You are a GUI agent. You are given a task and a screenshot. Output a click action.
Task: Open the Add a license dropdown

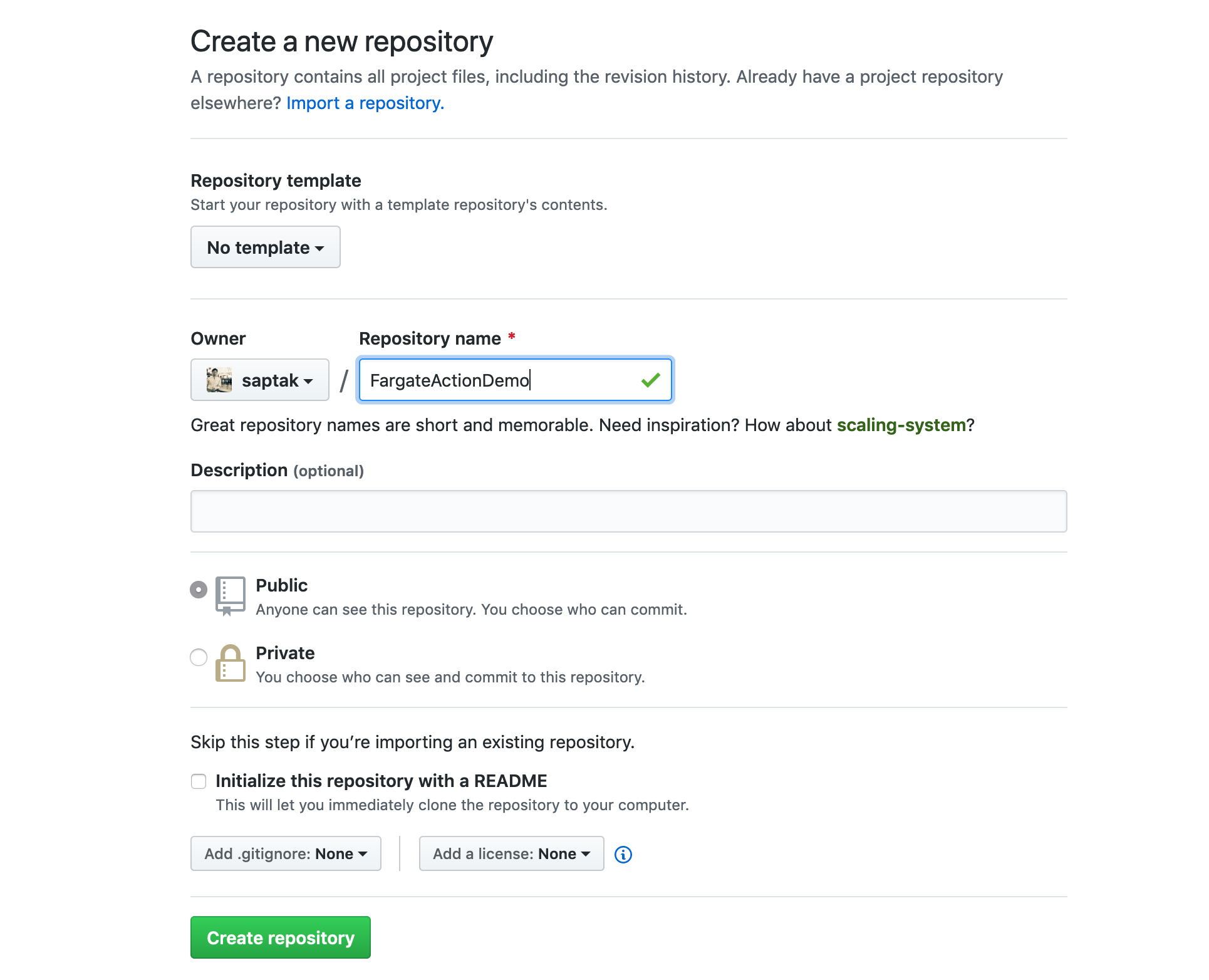(511, 853)
